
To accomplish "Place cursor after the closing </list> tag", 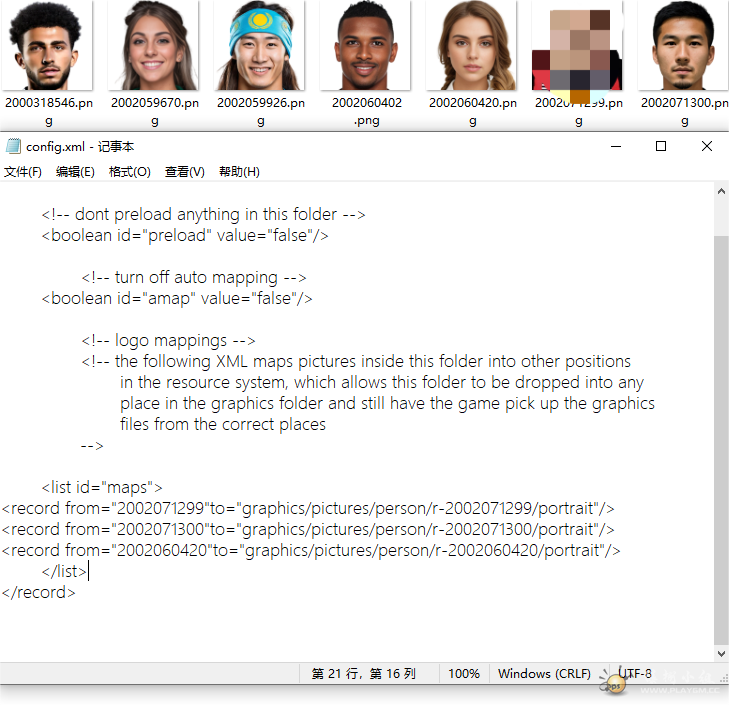I will point(88,571).
